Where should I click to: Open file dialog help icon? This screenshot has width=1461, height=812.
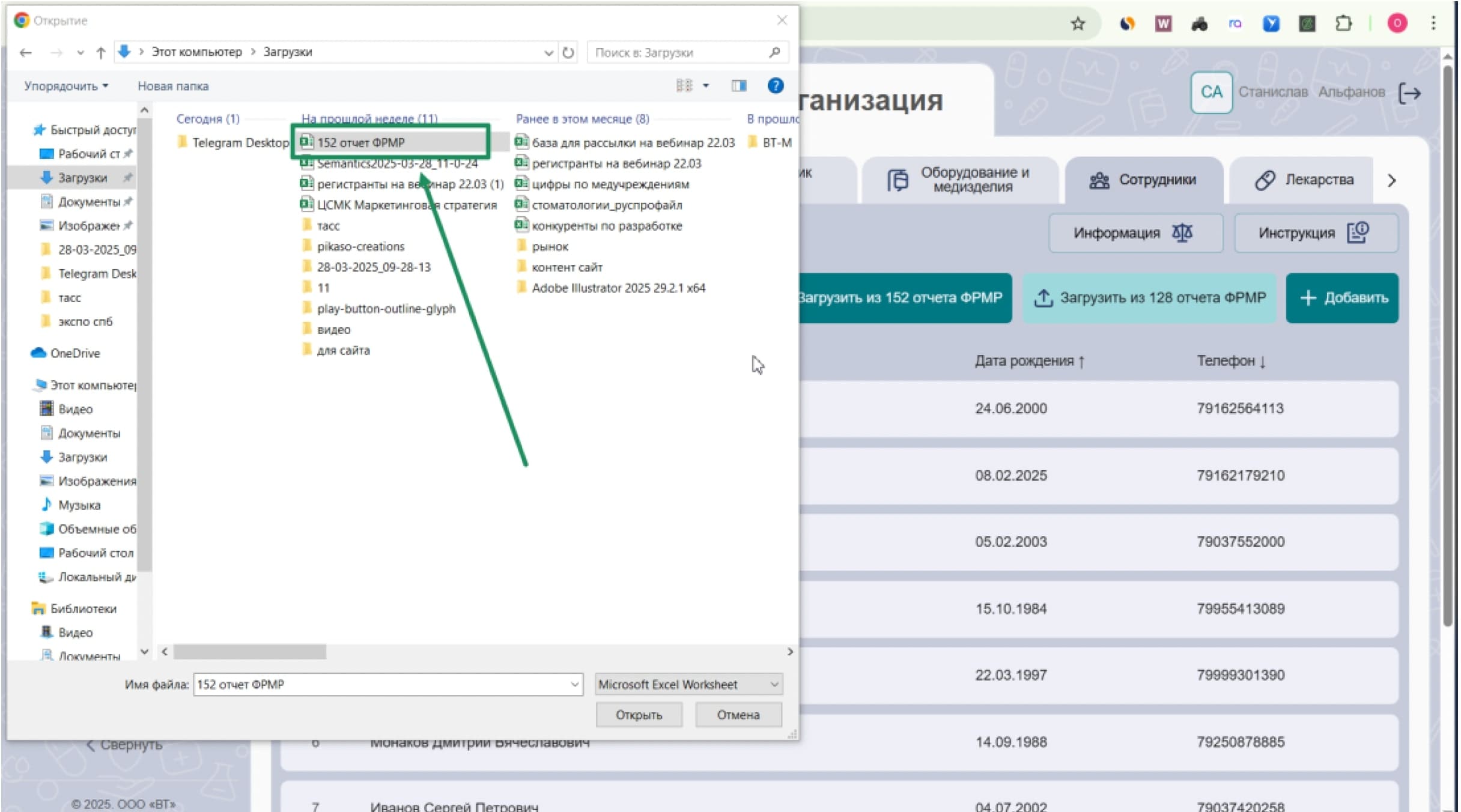click(775, 86)
